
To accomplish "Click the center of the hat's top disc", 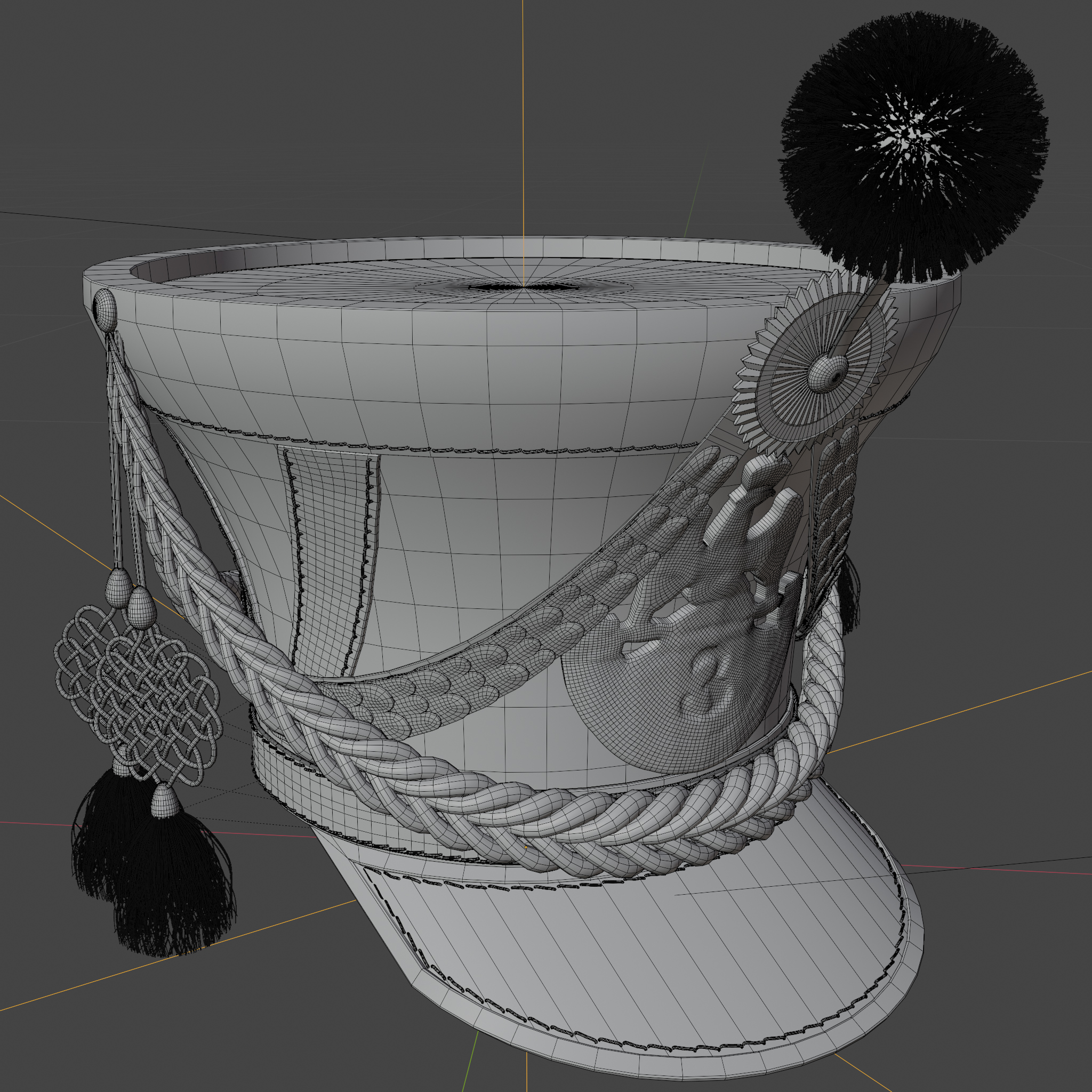I will pos(524,287).
